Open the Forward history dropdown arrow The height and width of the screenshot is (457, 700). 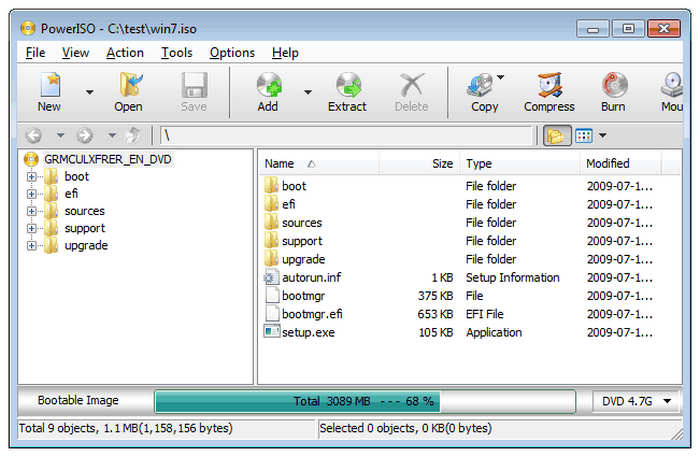coord(112,135)
